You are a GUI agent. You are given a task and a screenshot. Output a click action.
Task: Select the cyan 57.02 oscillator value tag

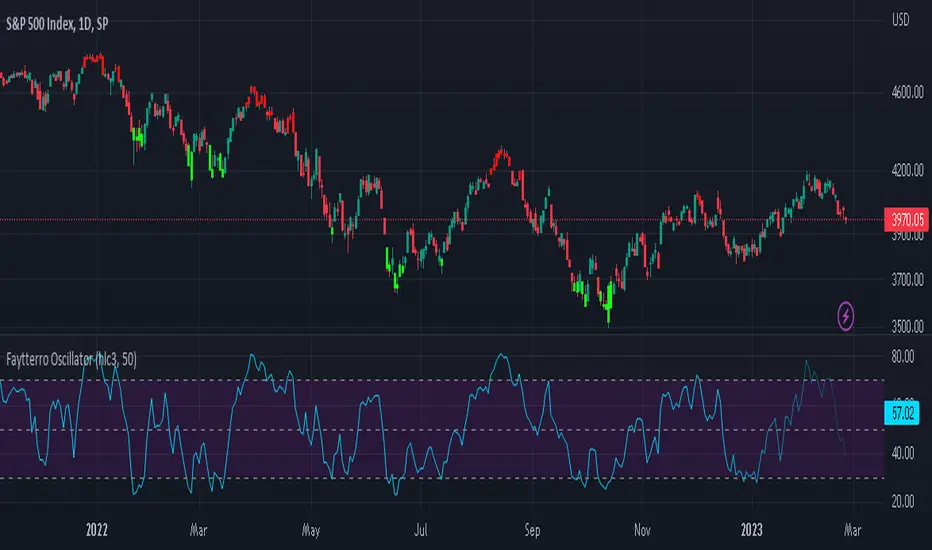coord(902,413)
